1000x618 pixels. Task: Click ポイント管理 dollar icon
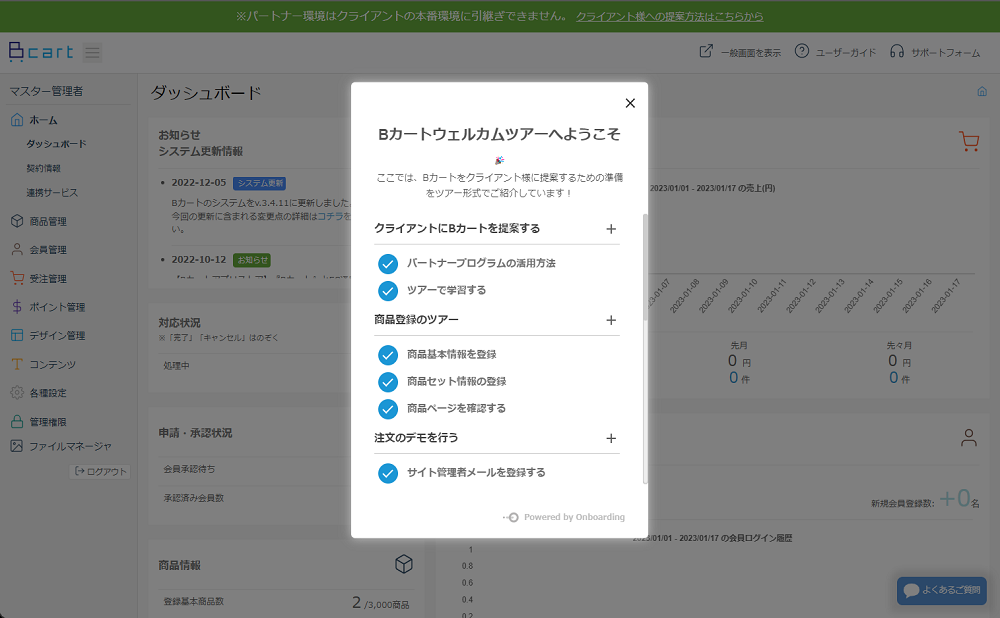point(17,307)
